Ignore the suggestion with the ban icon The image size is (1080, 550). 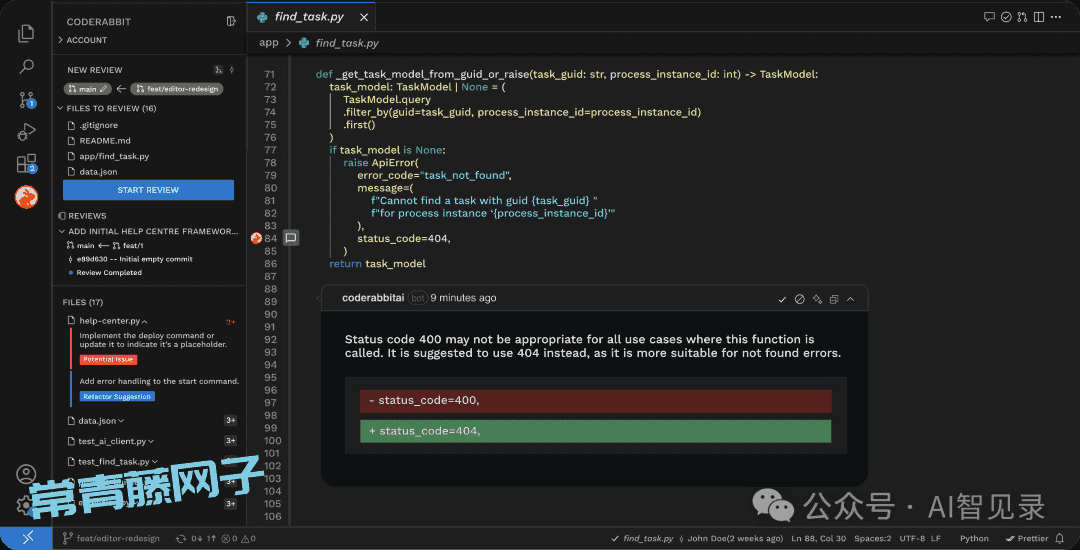tap(800, 299)
